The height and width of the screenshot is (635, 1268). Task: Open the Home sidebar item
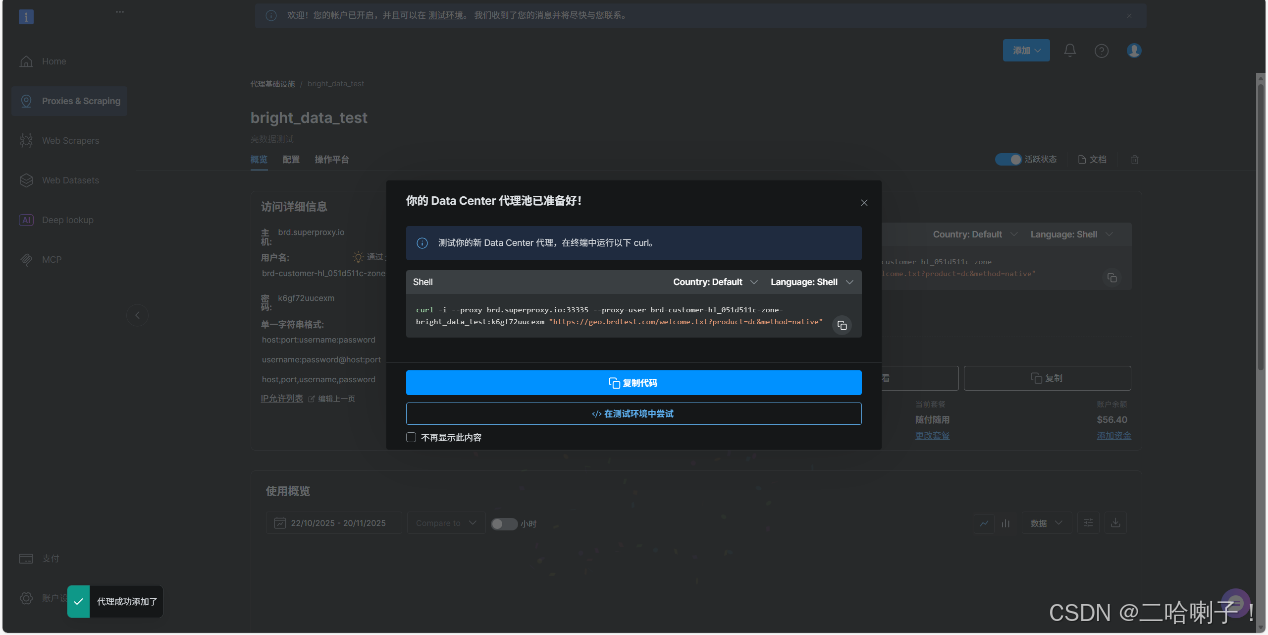point(70,62)
